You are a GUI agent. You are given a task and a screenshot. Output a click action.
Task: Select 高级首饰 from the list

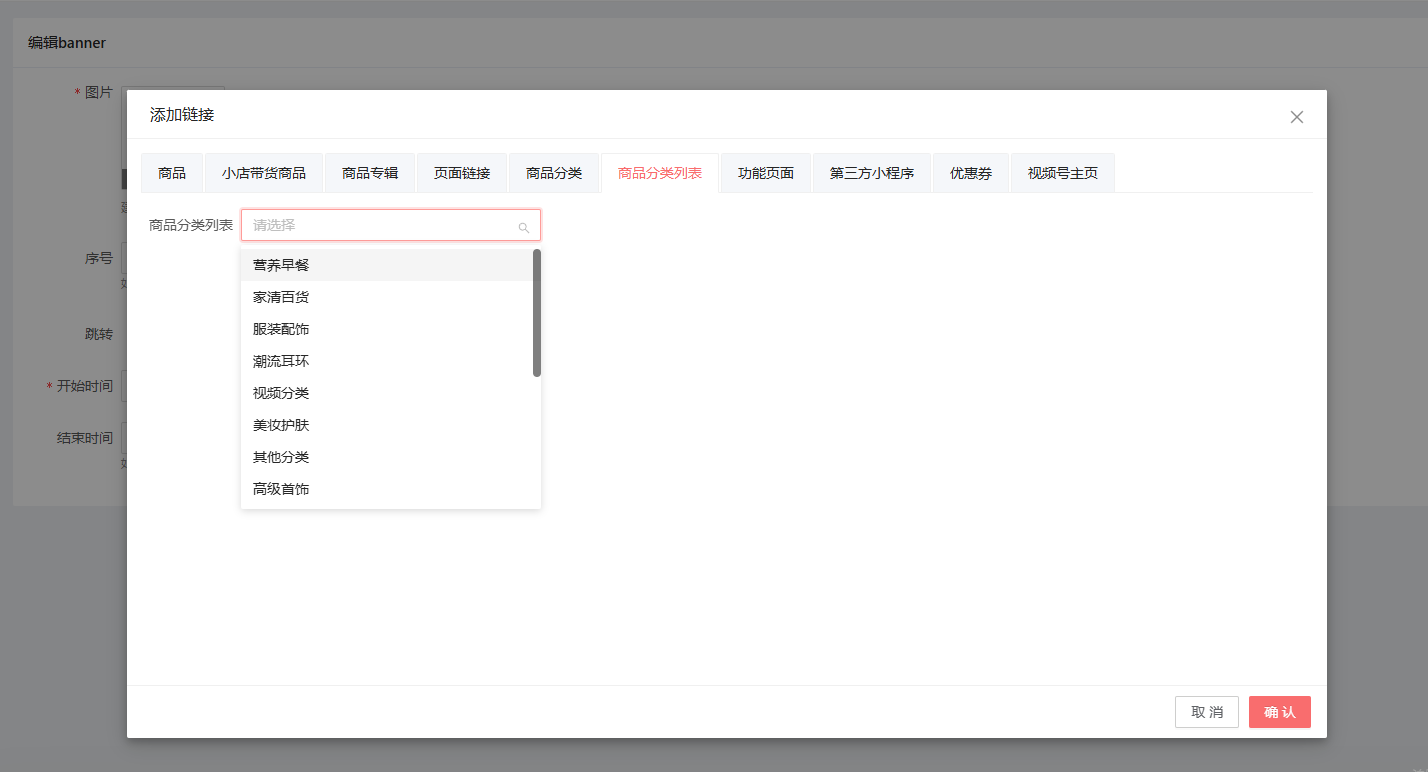point(387,489)
